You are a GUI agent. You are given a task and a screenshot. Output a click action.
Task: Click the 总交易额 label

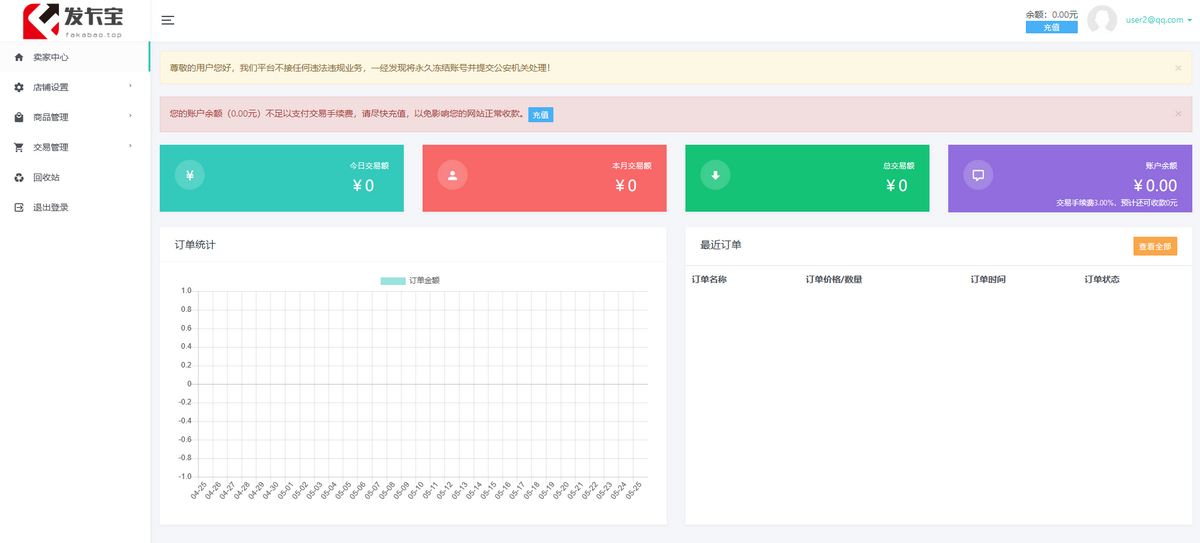898,165
